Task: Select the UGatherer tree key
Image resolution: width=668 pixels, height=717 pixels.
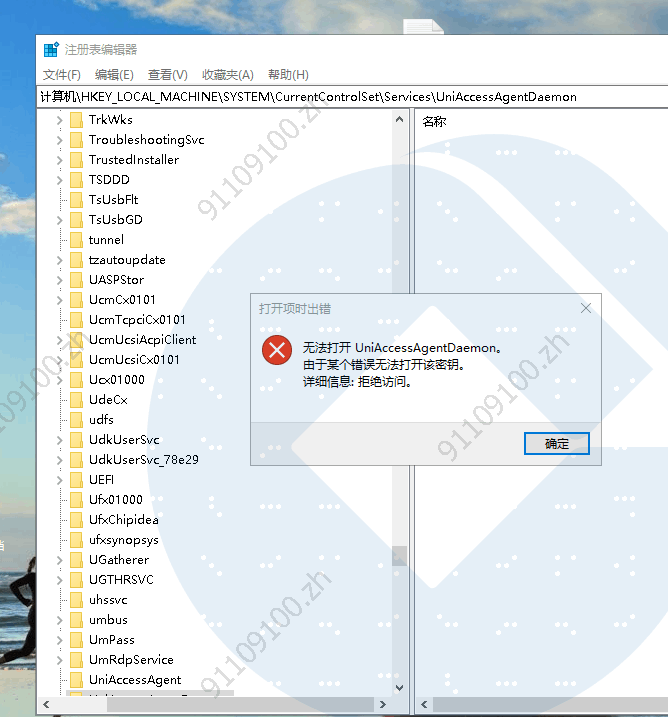Action: 119,560
